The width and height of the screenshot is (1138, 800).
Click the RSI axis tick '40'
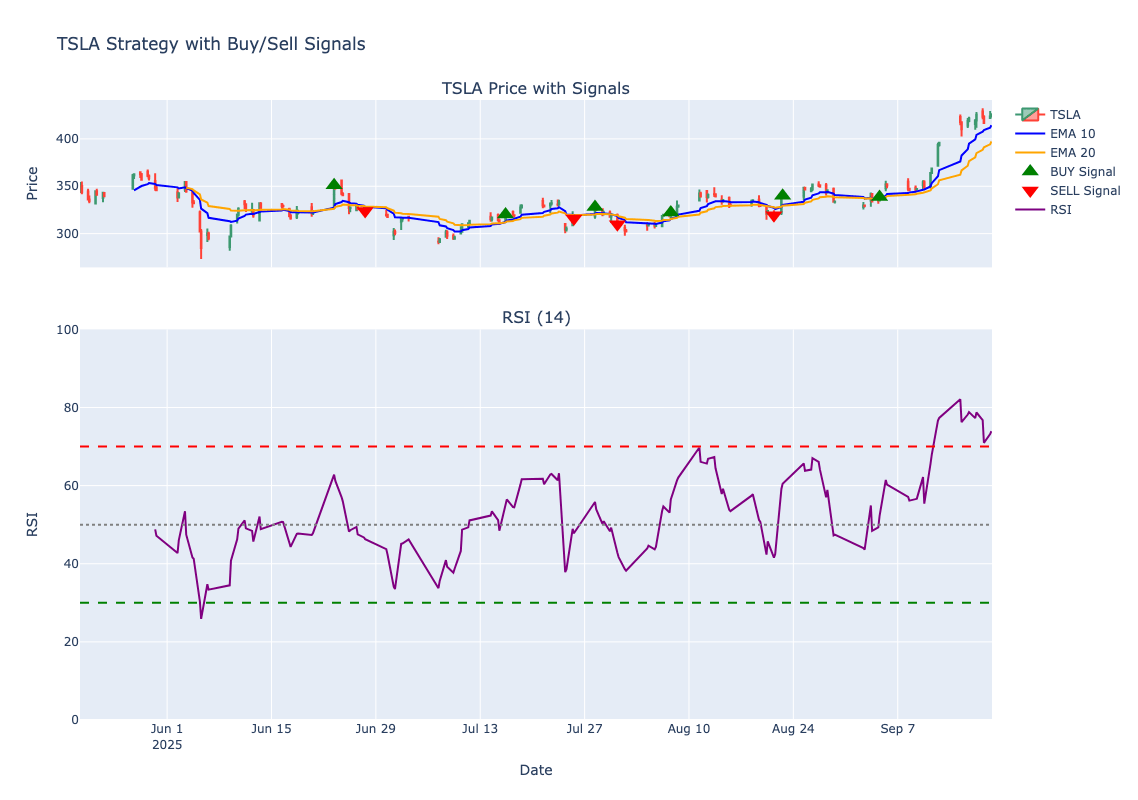(x=71, y=564)
